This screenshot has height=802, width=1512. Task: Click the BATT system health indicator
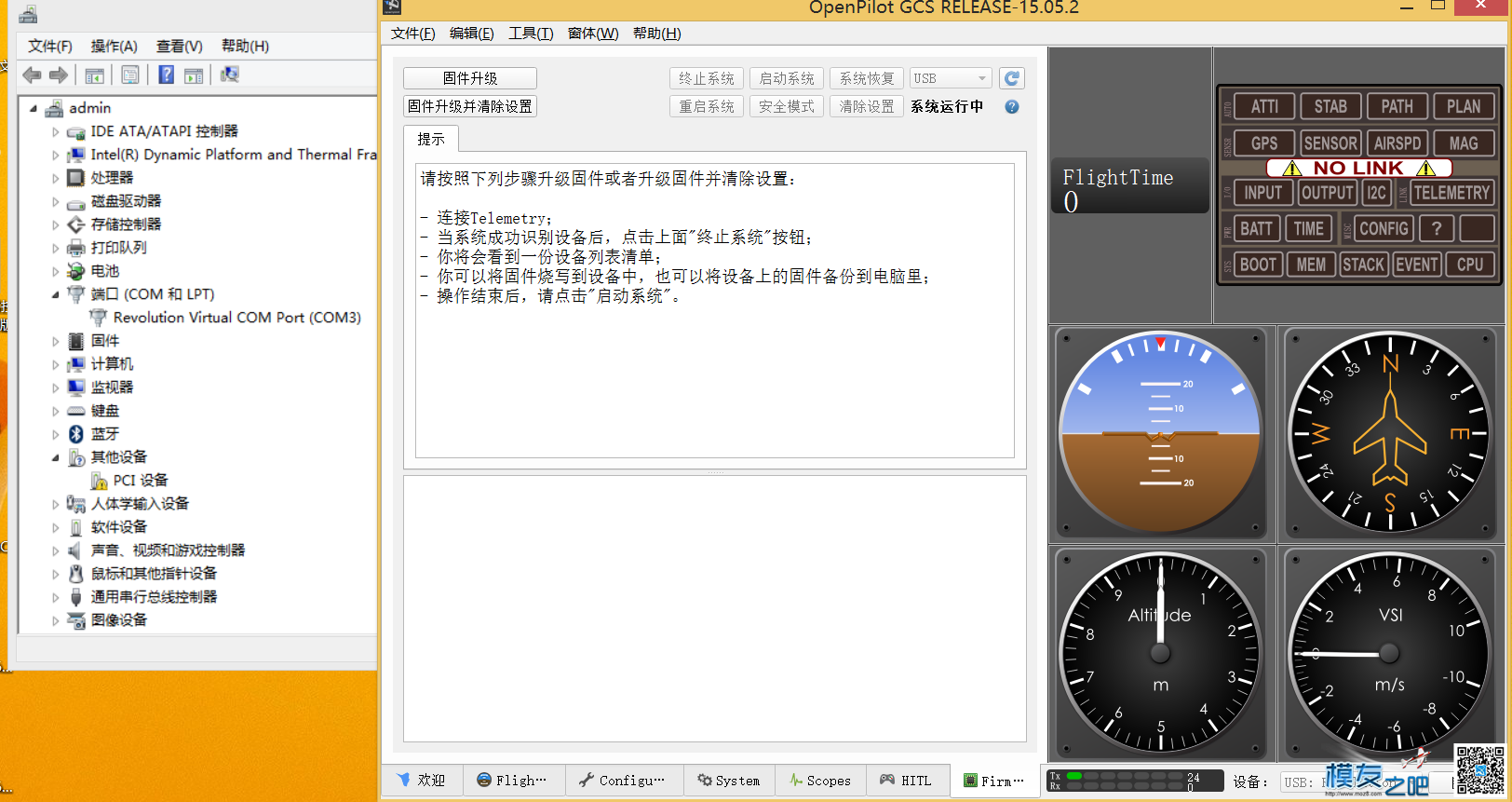[x=1256, y=228]
